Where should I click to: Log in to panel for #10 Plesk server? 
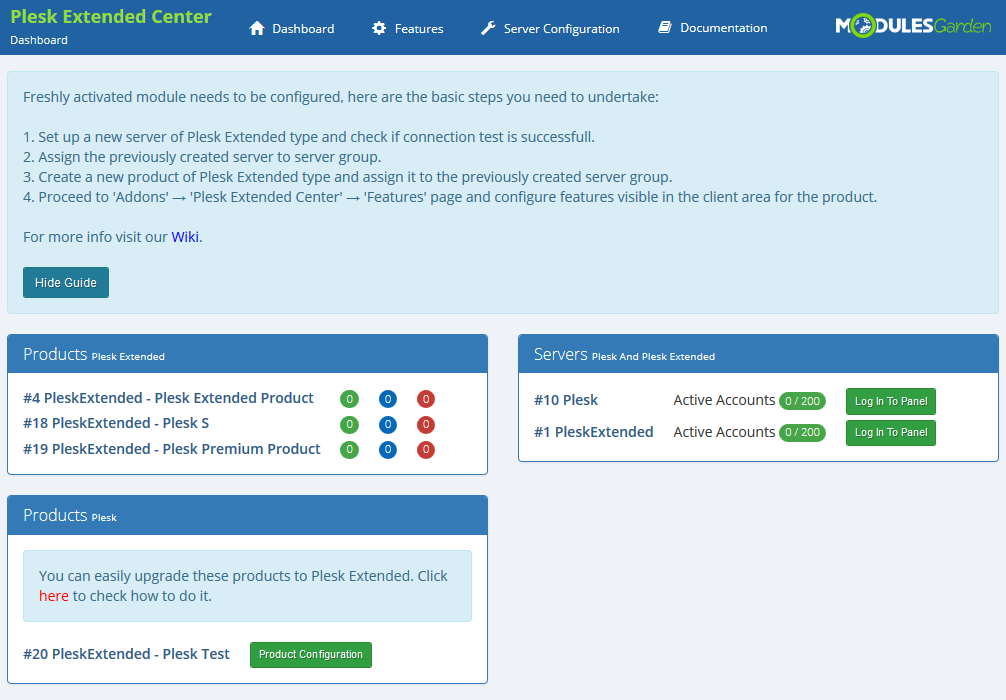click(x=890, y=401)
